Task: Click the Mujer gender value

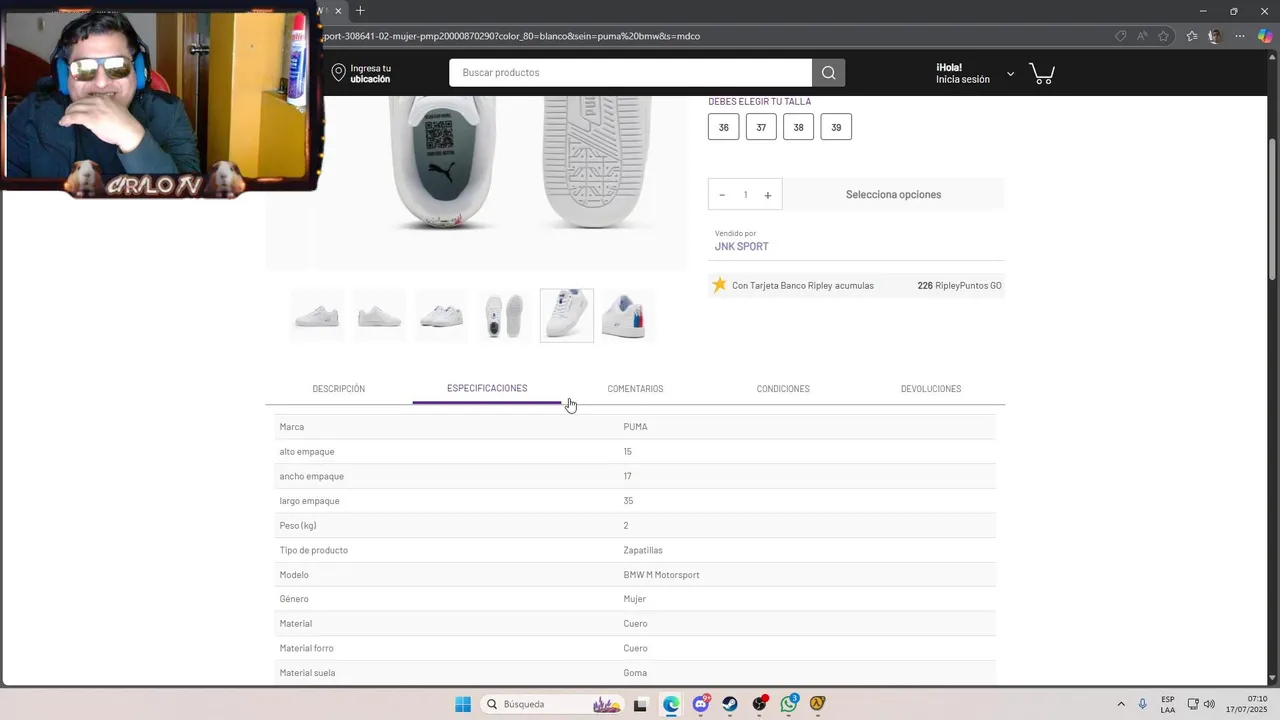Action: (635, 599)
